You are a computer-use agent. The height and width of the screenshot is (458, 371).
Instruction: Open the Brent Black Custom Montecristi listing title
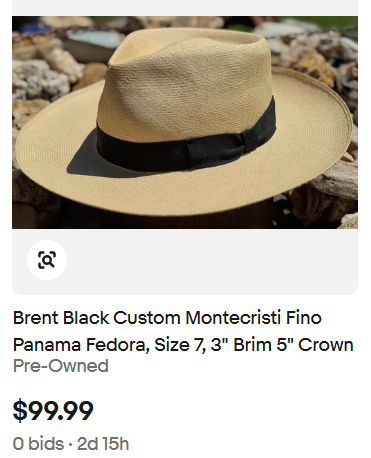(183, 331)
